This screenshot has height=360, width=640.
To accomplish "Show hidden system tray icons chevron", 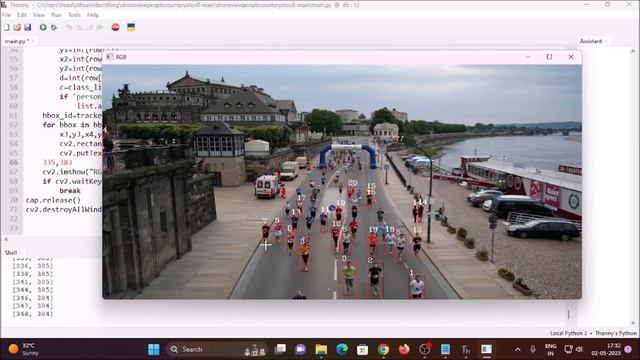I will tap(518, 349).
